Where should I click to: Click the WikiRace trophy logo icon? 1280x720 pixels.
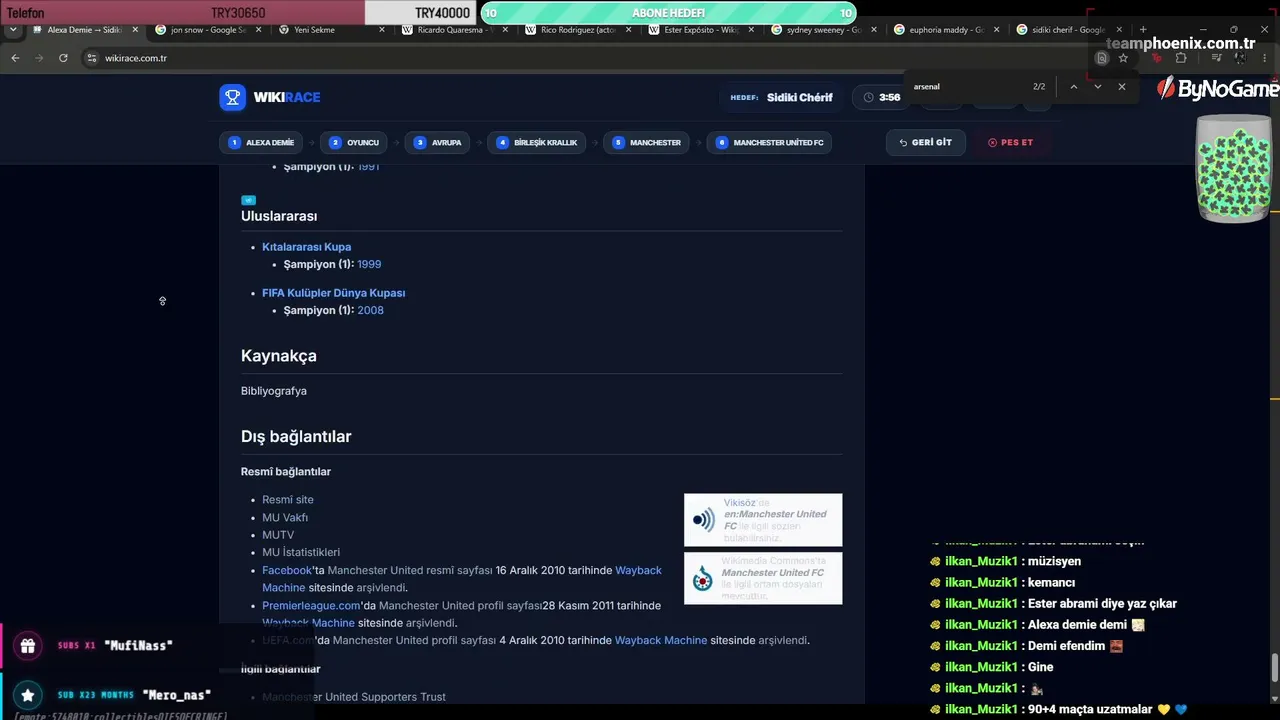click(x=232, y=97)
